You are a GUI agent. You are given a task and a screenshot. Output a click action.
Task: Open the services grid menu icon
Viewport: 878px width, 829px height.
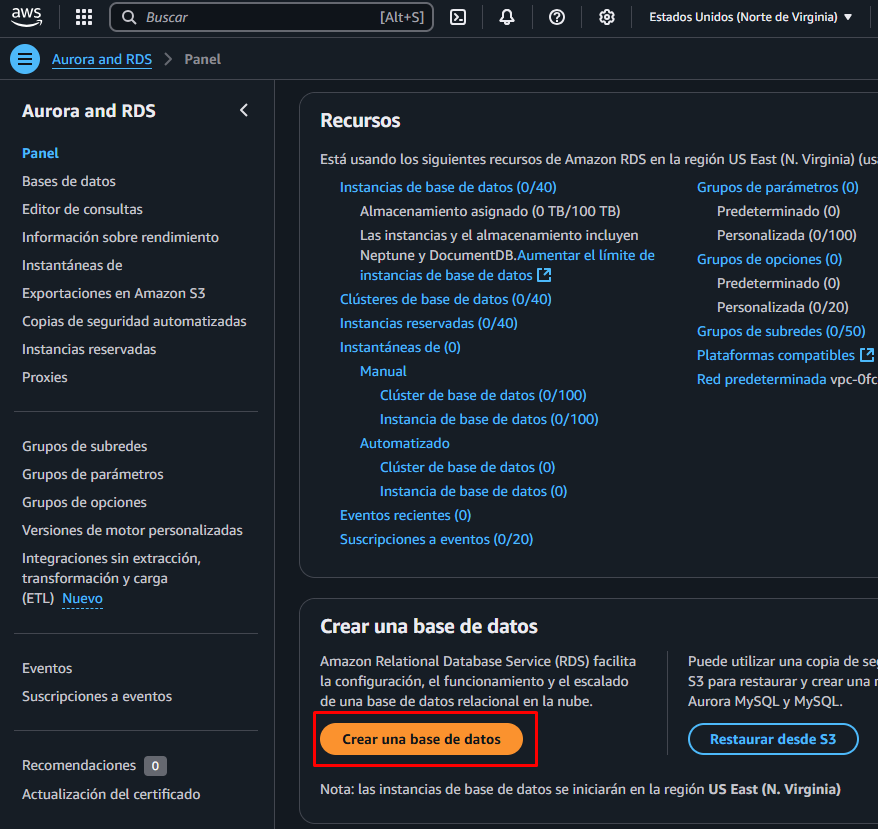click(84, 17)
